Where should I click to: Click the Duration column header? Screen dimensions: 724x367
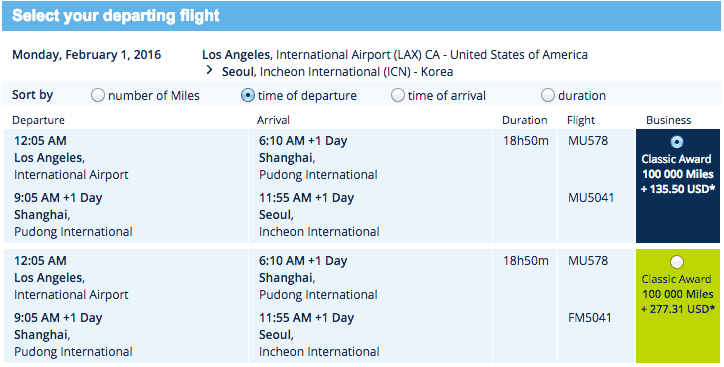coord(525,120)
